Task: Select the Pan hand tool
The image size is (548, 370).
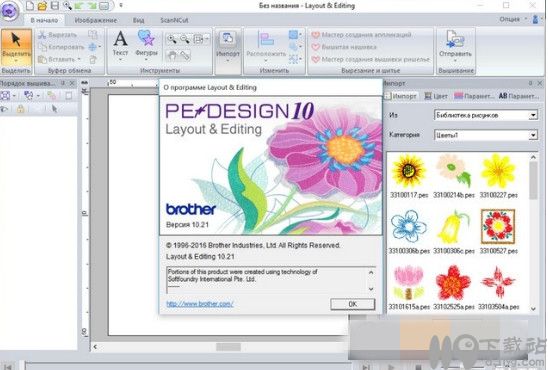Action: pyautogui.click(x=172, y=55)
